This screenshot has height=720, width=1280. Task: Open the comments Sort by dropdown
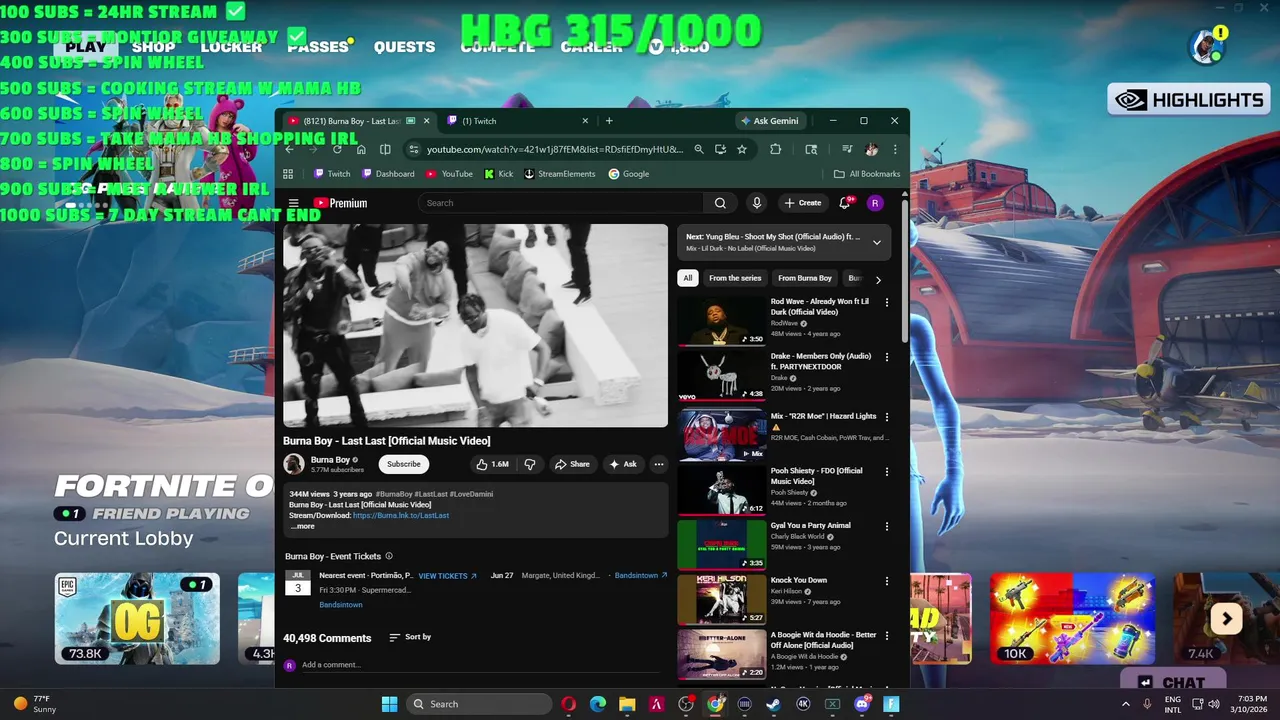click(410, 637)
